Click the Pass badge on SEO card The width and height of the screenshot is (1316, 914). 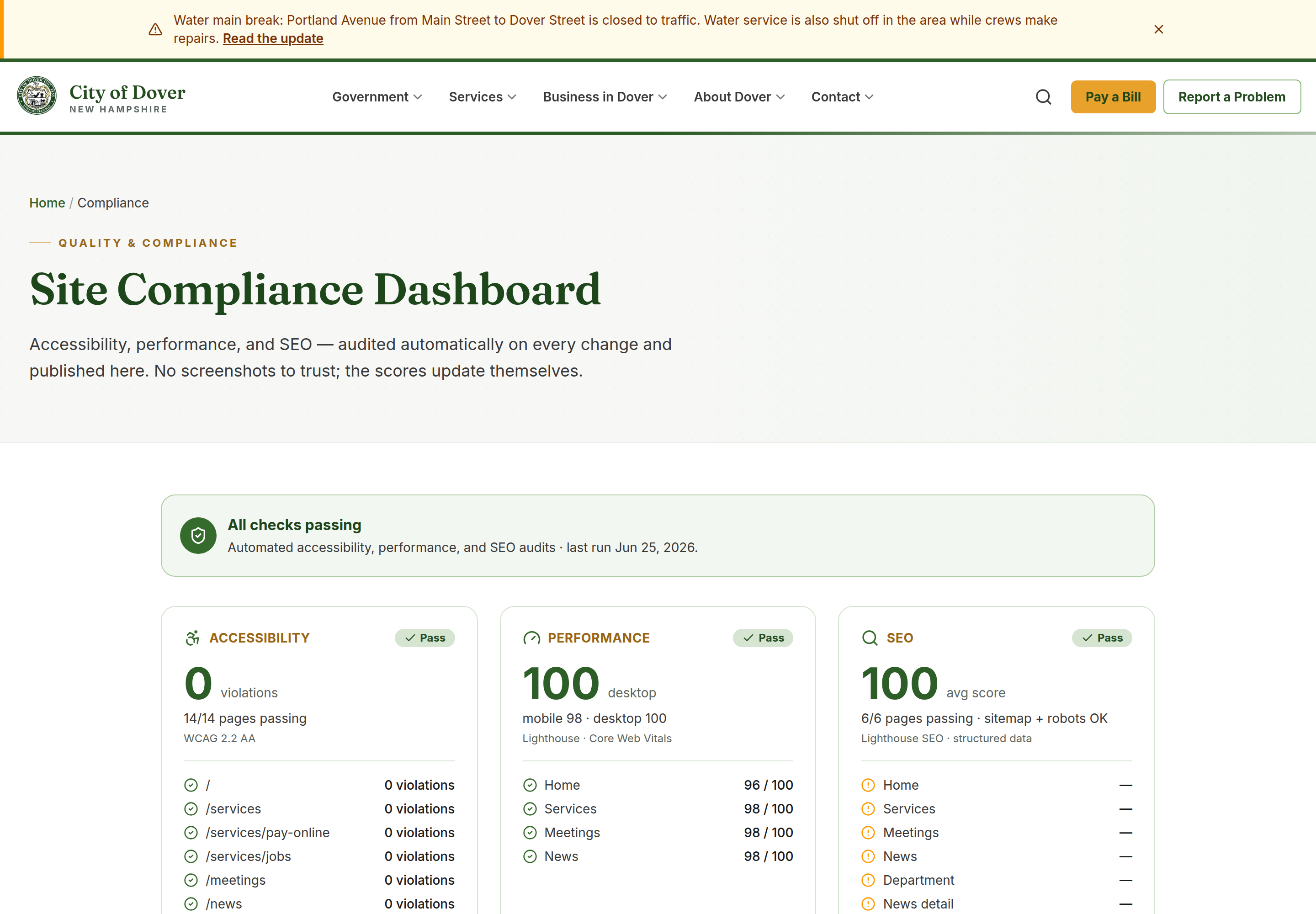(1102, 638)
